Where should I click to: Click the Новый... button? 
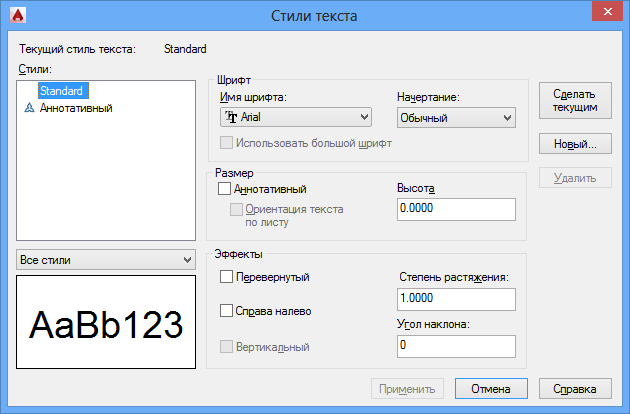coord(575,143)
